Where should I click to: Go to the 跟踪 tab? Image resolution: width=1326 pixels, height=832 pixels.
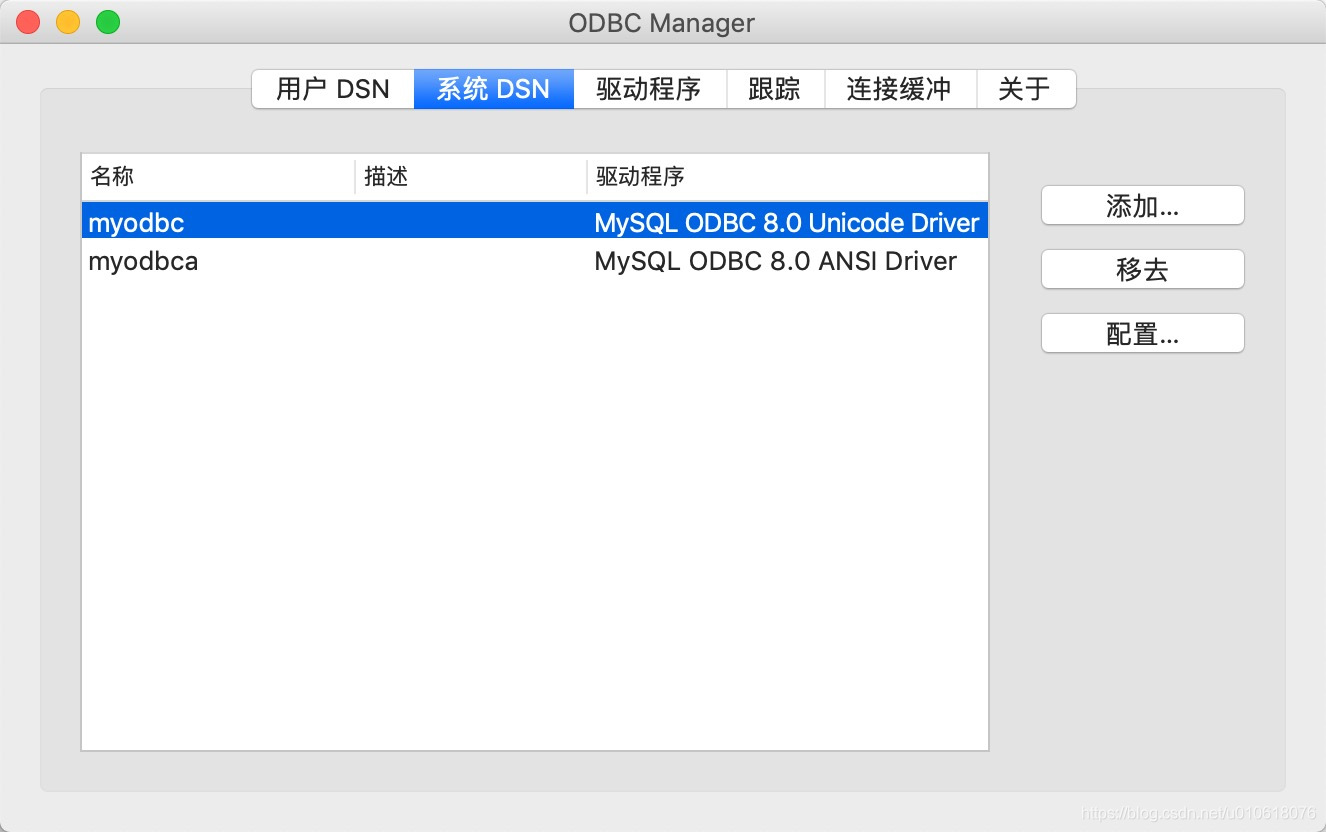point(775,89)
